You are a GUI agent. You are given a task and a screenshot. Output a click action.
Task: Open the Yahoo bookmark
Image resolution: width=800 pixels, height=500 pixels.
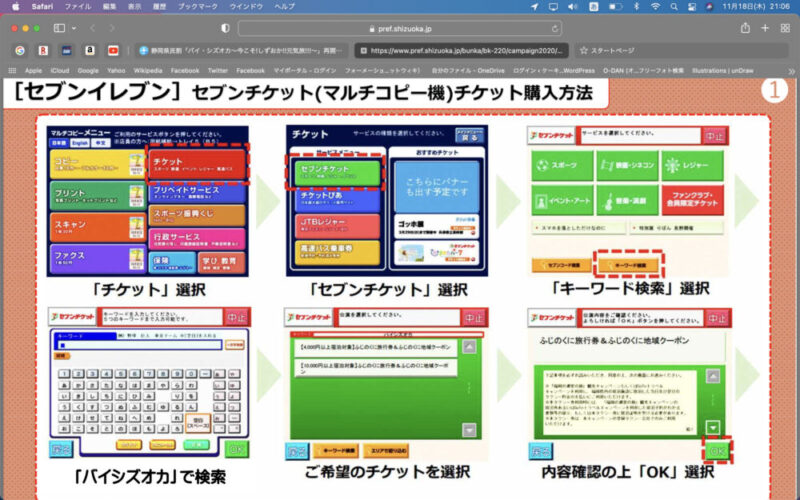(116, 70)
